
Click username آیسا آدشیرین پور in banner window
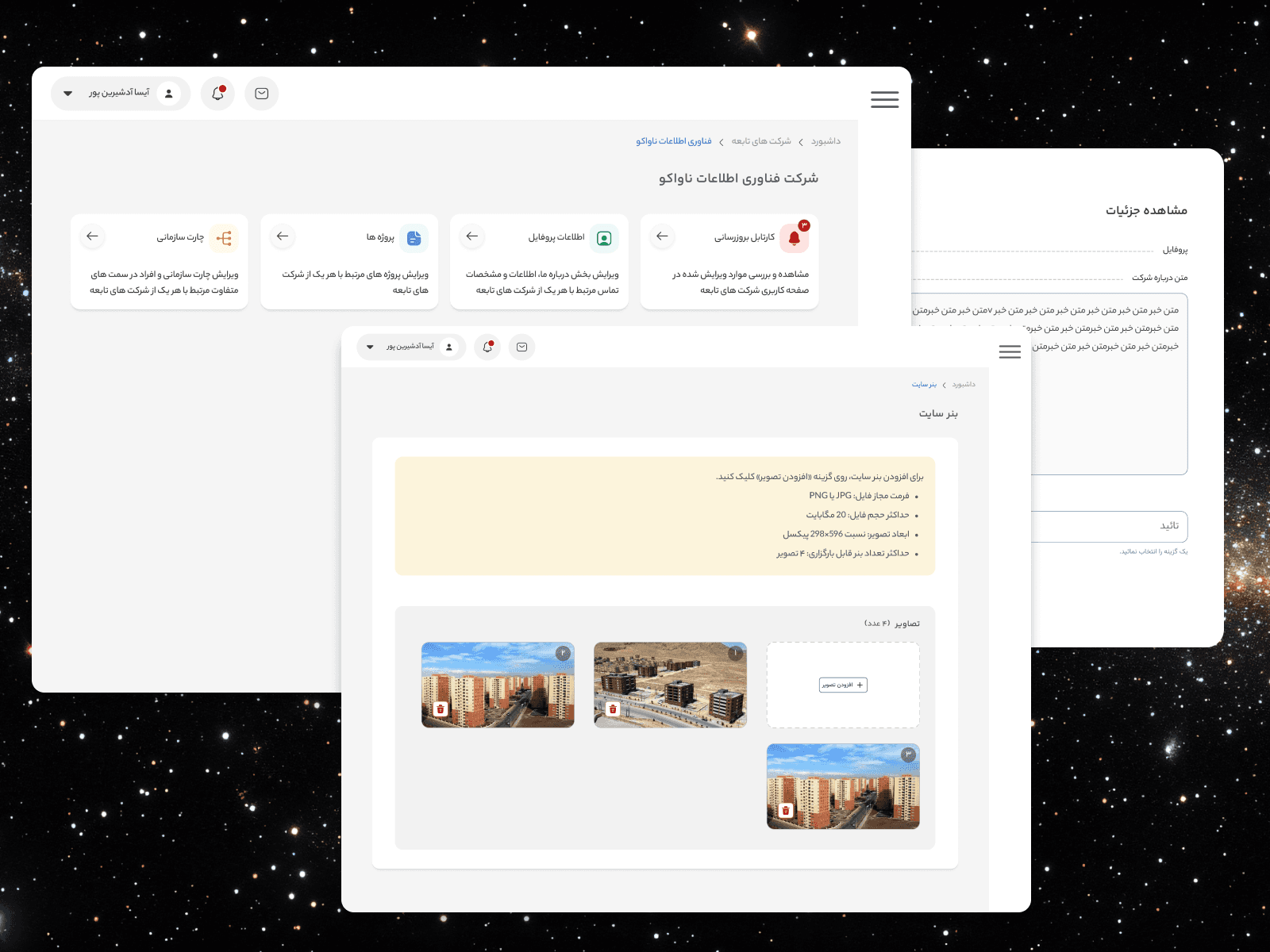click(410, 347)
